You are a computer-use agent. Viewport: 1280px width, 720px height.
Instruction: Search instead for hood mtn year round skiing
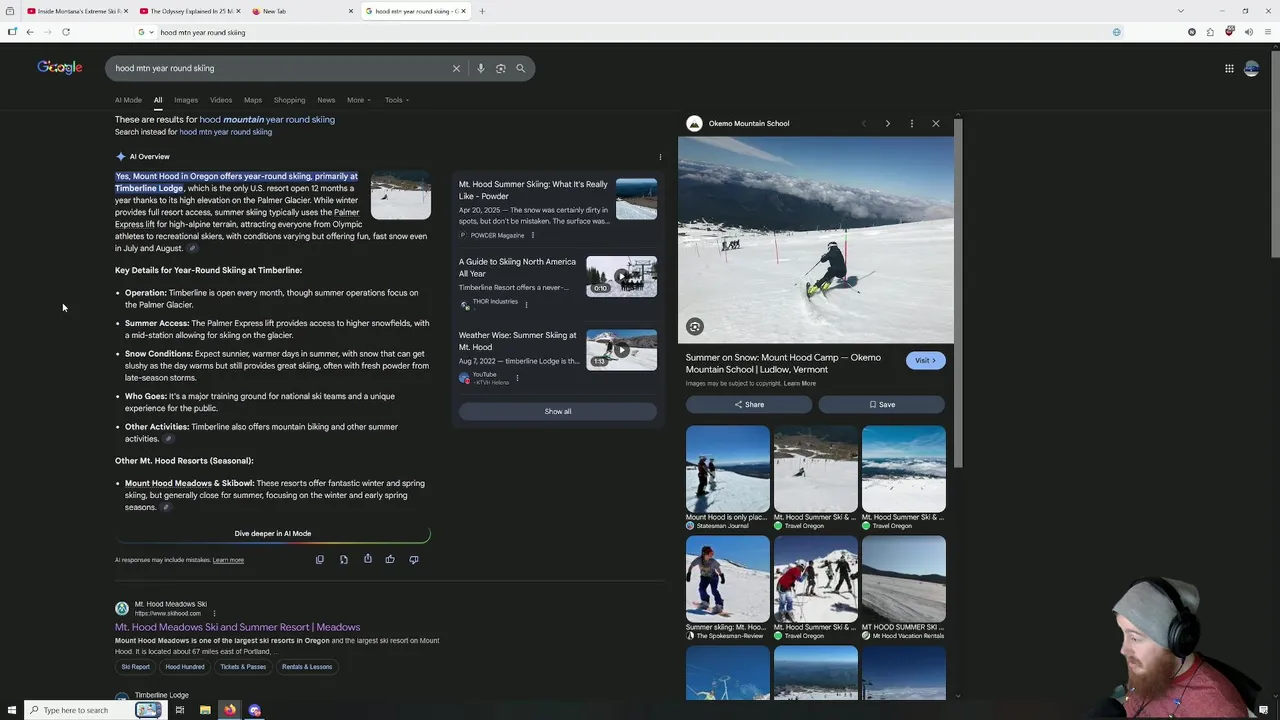point(225,132)
